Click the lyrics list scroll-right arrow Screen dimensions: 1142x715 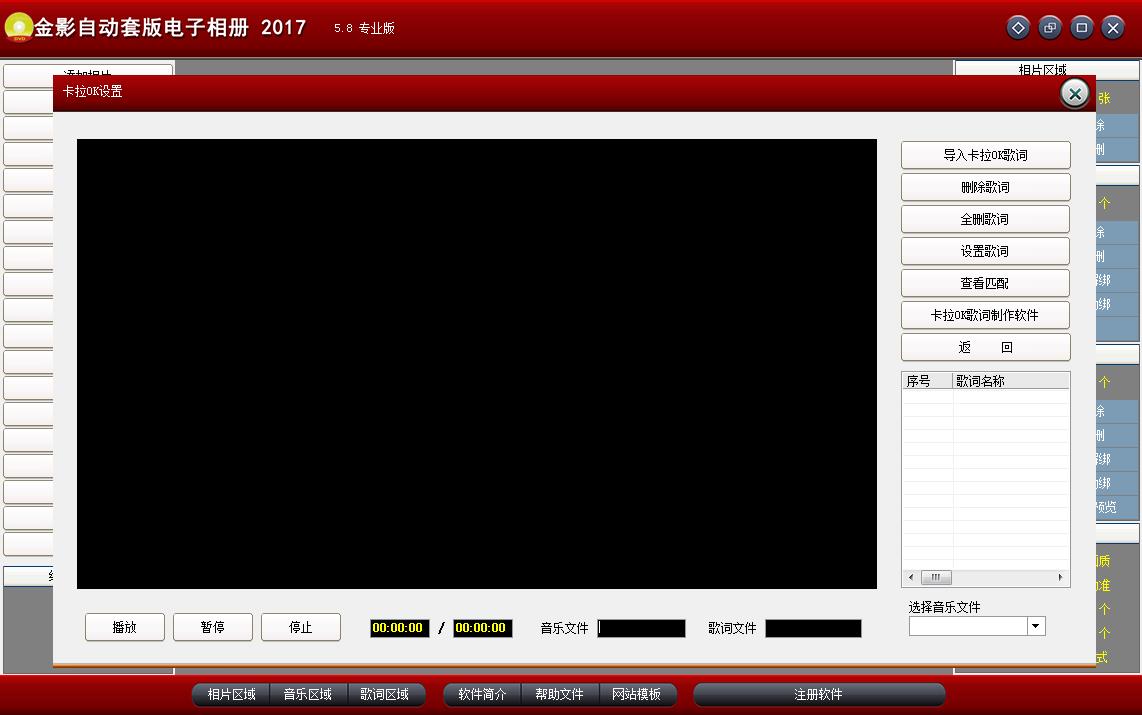point(1060,577)
